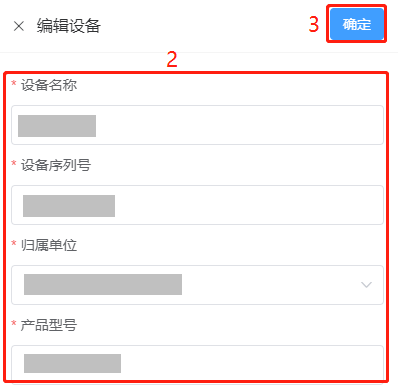The width and height of the screenshot is (398, 389).
Task: Confirm edits with the 确定 button
Action: (357, 24)
